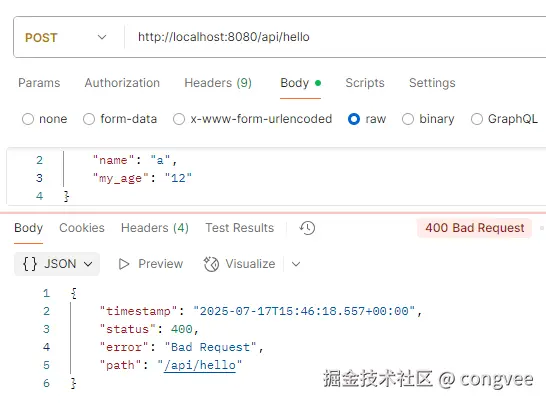Click the "name": "a" line in request body
This screenshot has width=546, height=403.
click(x=135, y=161)
